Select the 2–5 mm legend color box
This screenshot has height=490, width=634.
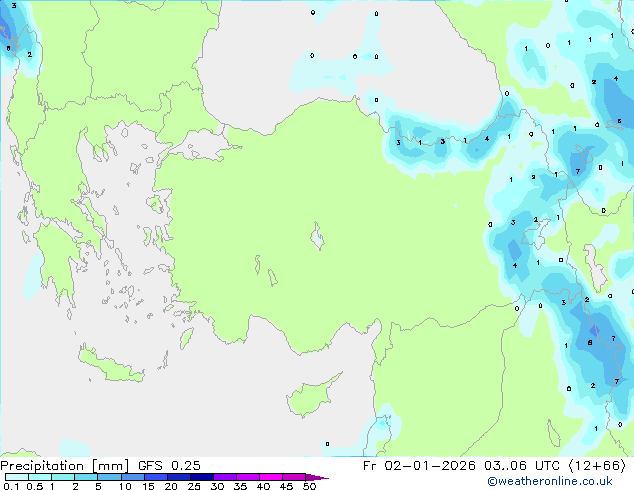86,477
